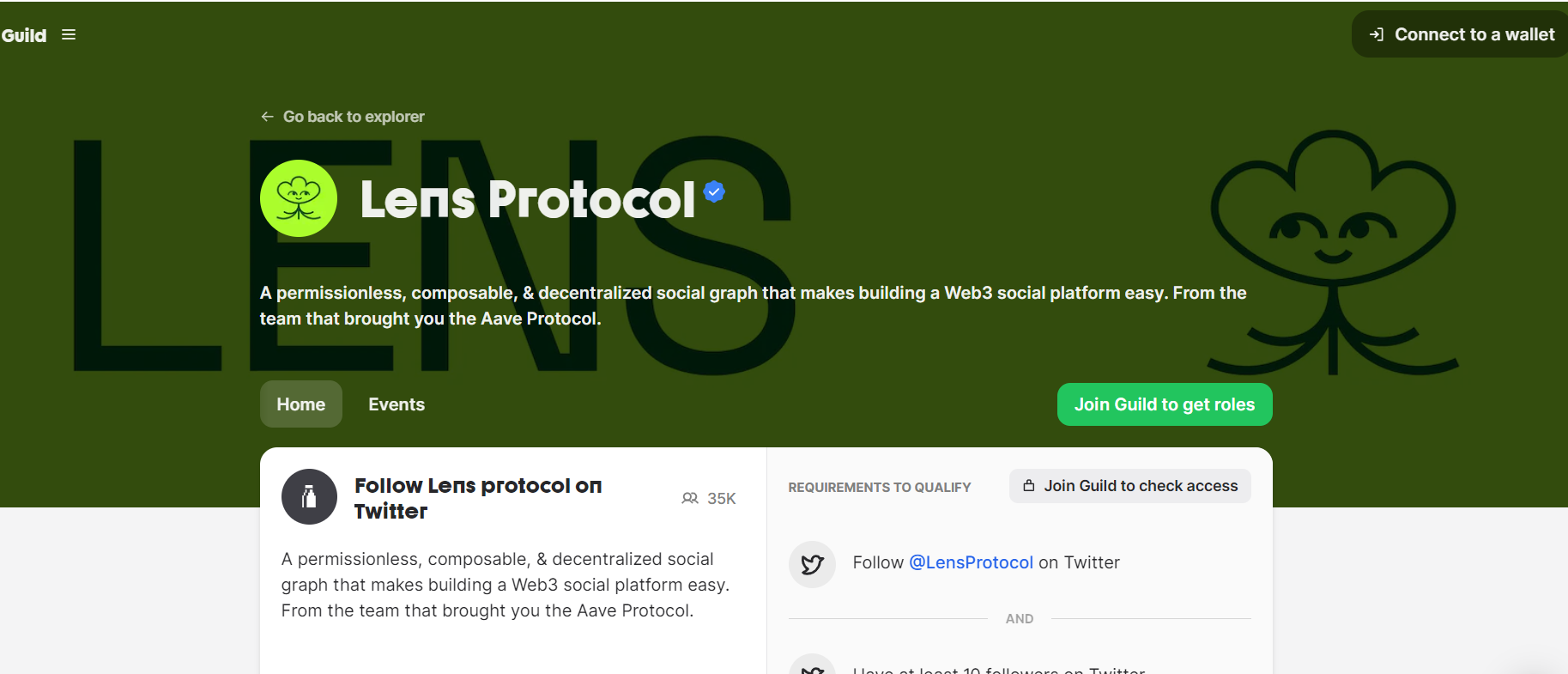Click the Follow Lens protocol on Twitter role title
1568x674 pixels.
pos(478,499)
